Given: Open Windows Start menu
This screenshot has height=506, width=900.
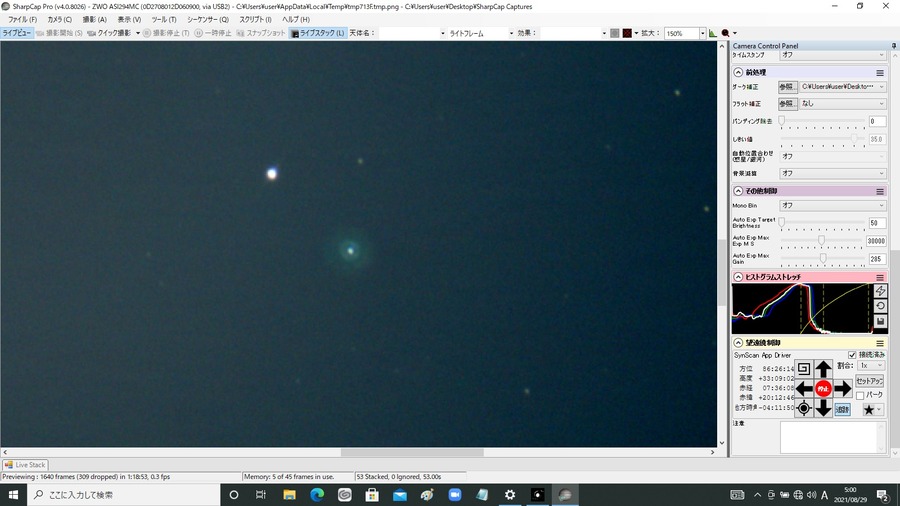Looking at the screenshot, I should (13, 495).
